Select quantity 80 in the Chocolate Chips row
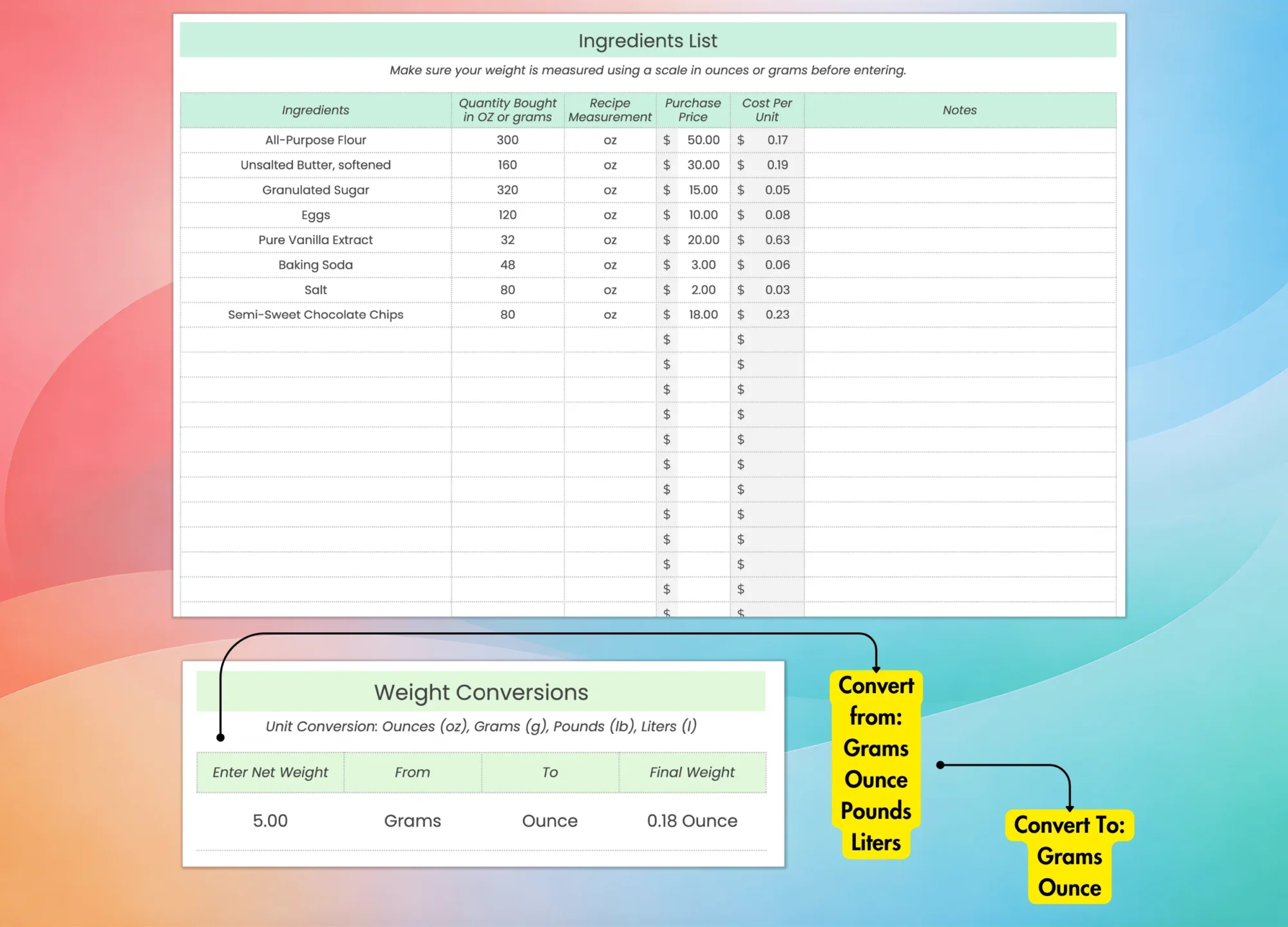 coord(507,315)
